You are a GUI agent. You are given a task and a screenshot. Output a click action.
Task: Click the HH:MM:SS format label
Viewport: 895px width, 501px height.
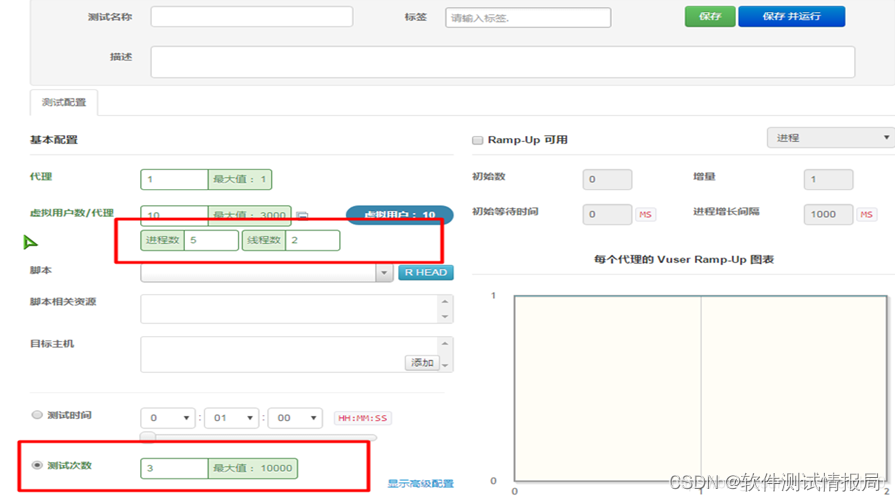tap(362, 418)
